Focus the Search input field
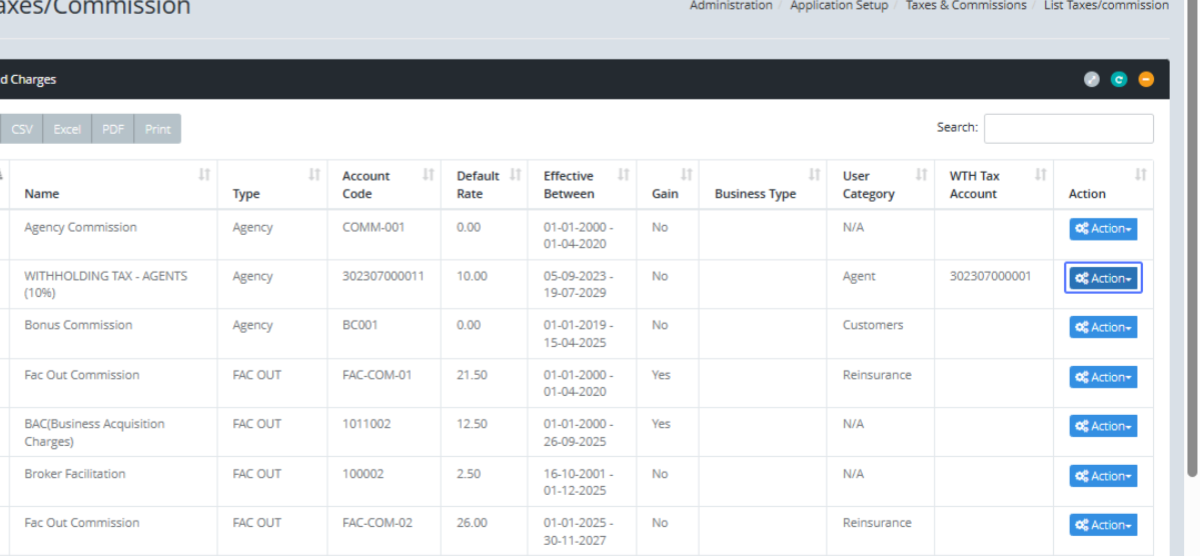 point(1068,128)
